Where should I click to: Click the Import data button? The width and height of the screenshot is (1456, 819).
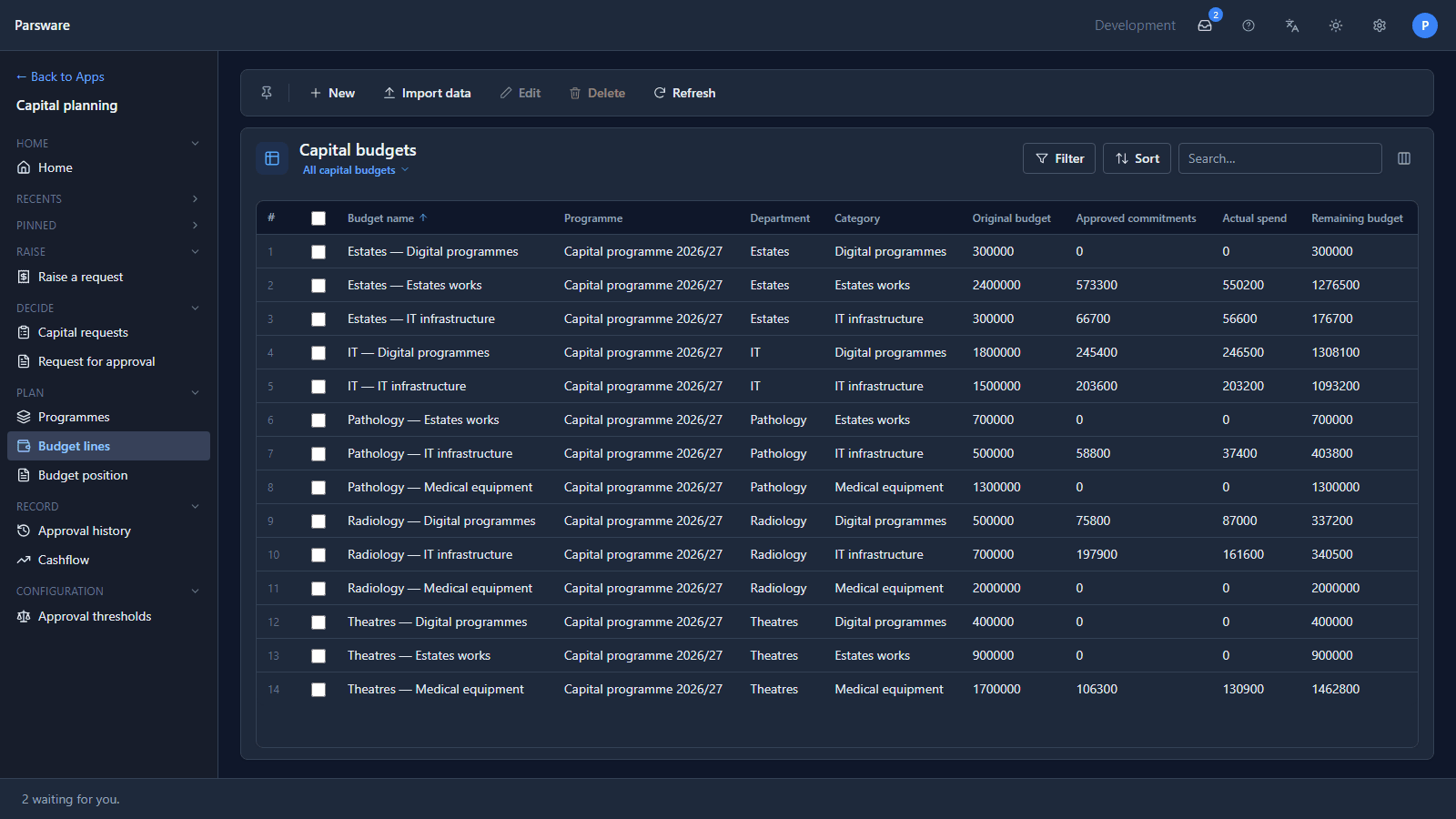coord(427,93)
